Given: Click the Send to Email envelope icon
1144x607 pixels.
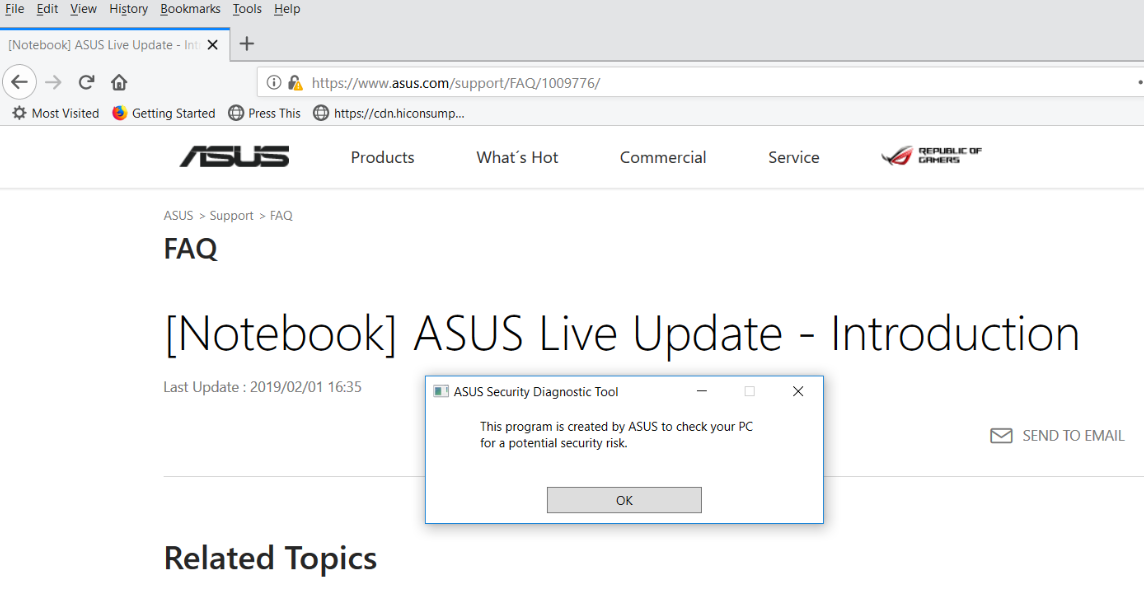Looking at the screenshot, I should [1001, 436].
